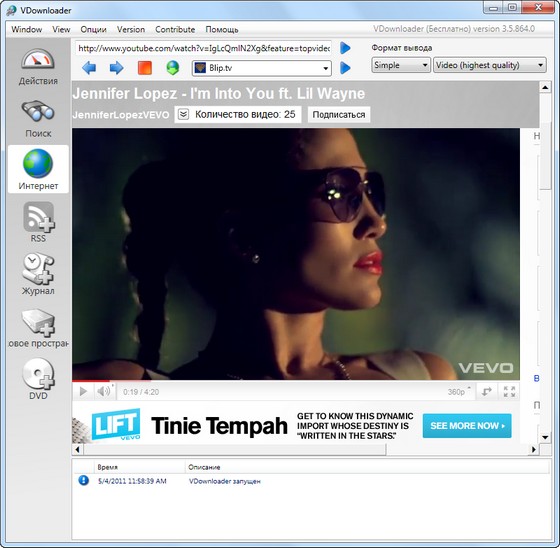Open the Contribute menu
Image resolution: width=560 pixels, height=548 pixels.
click(x=175, y=29)
